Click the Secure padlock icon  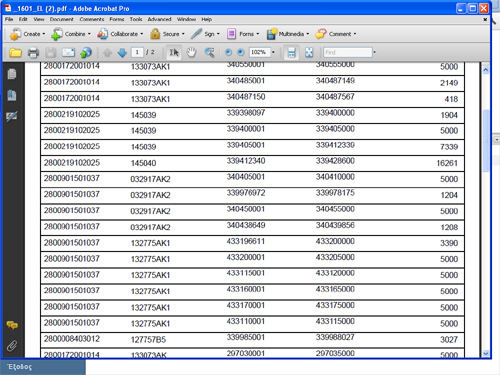[x=155, y=34]
